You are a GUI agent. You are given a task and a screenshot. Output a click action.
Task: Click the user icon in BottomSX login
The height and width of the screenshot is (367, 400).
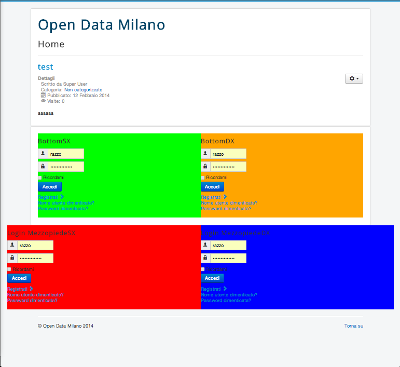pos(43,153)
